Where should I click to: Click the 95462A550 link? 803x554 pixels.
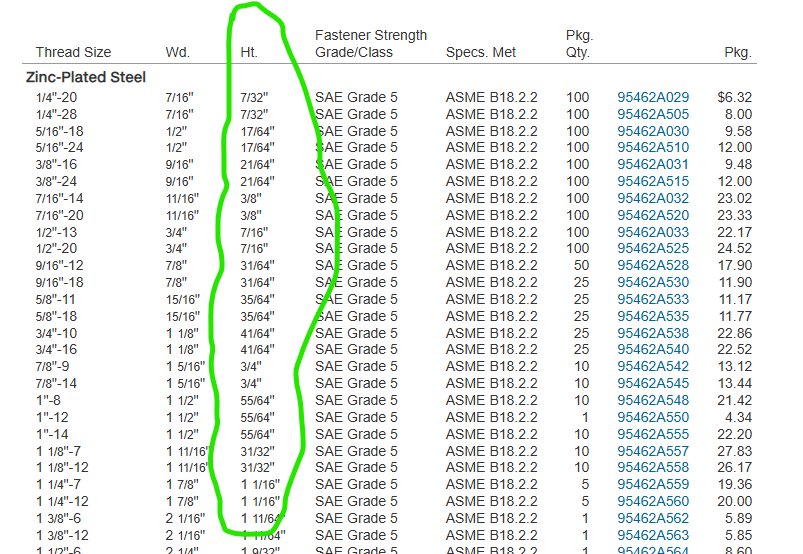coord(653,417)
